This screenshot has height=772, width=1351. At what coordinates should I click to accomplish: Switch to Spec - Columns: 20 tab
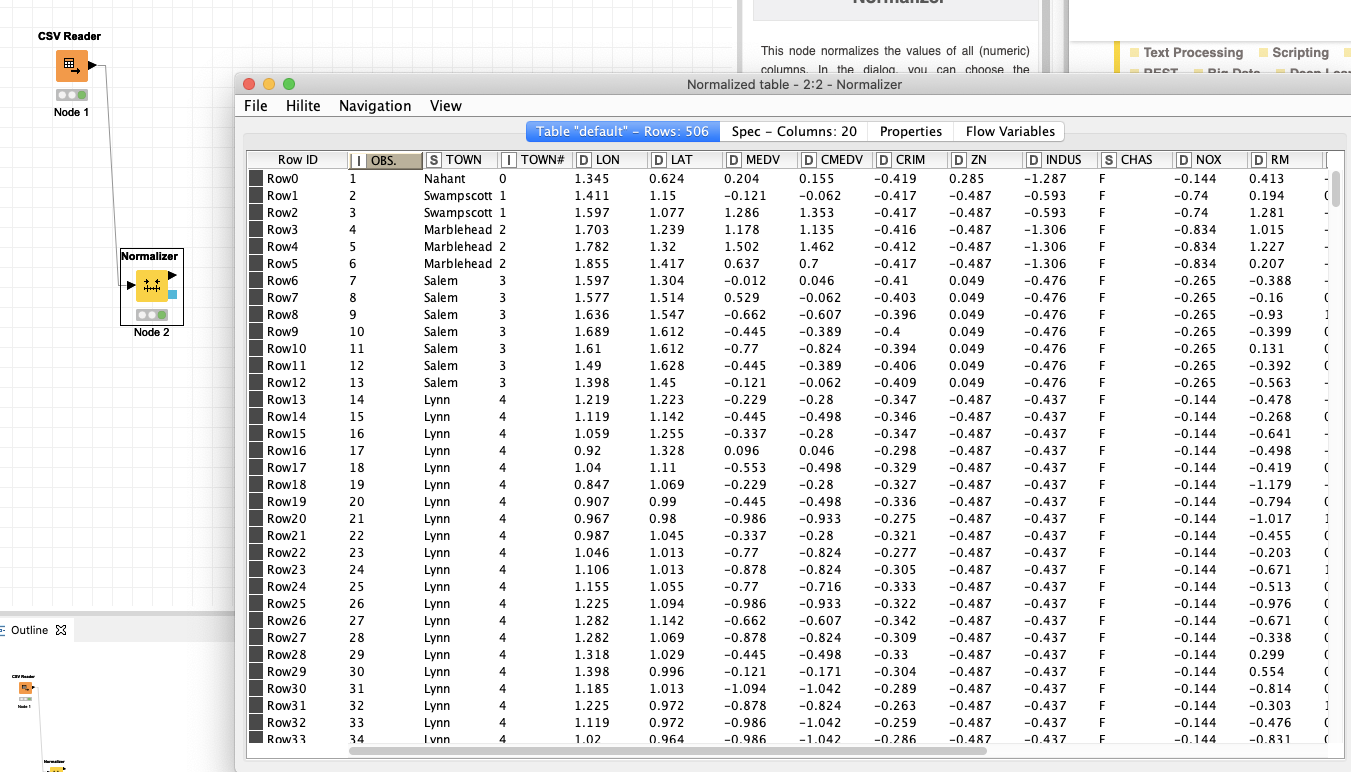tap(794, 132)
